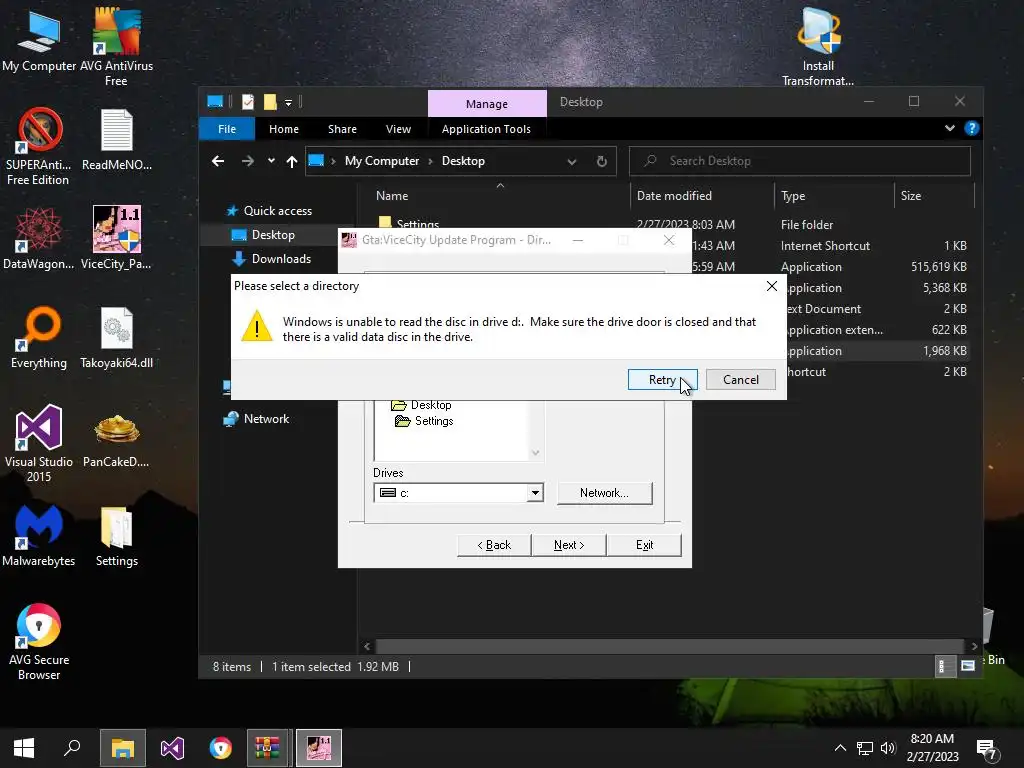This screenshot has height=768, width=1024.
Task: Expand the Explorer ribbon chevron
Action: click(x=950, y=128)
